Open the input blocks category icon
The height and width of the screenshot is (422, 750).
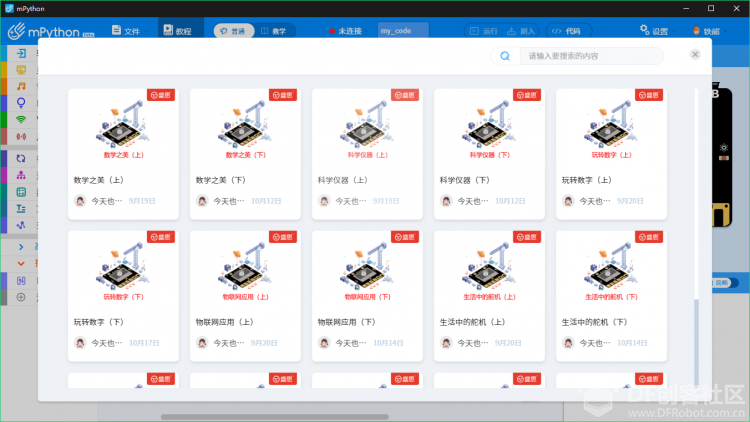(21, 53)
